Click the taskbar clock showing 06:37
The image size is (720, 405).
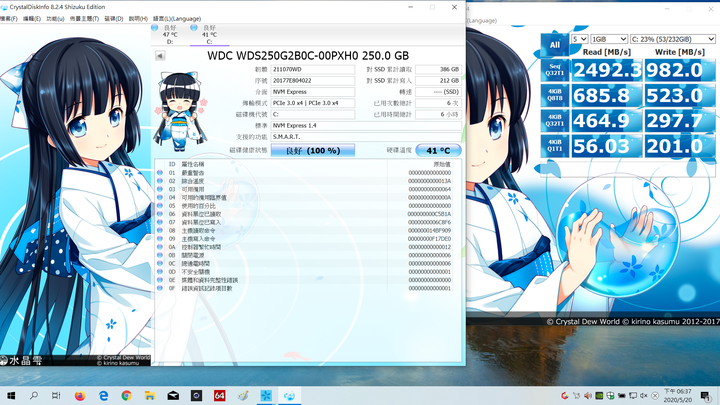tap(678, 395)
